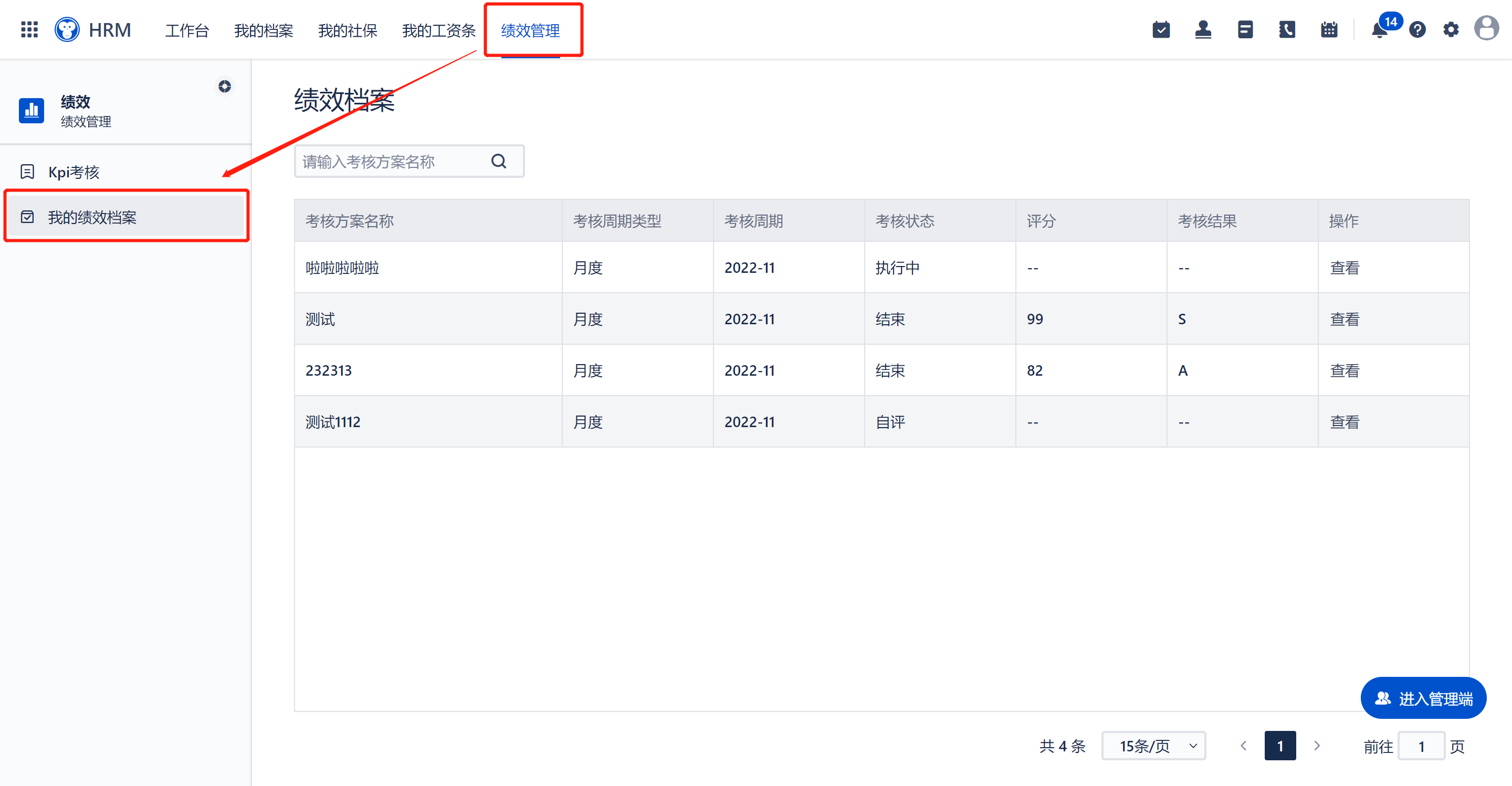
Task: Open the phone contacts icon in header
Action: [x=1287, y=29]
